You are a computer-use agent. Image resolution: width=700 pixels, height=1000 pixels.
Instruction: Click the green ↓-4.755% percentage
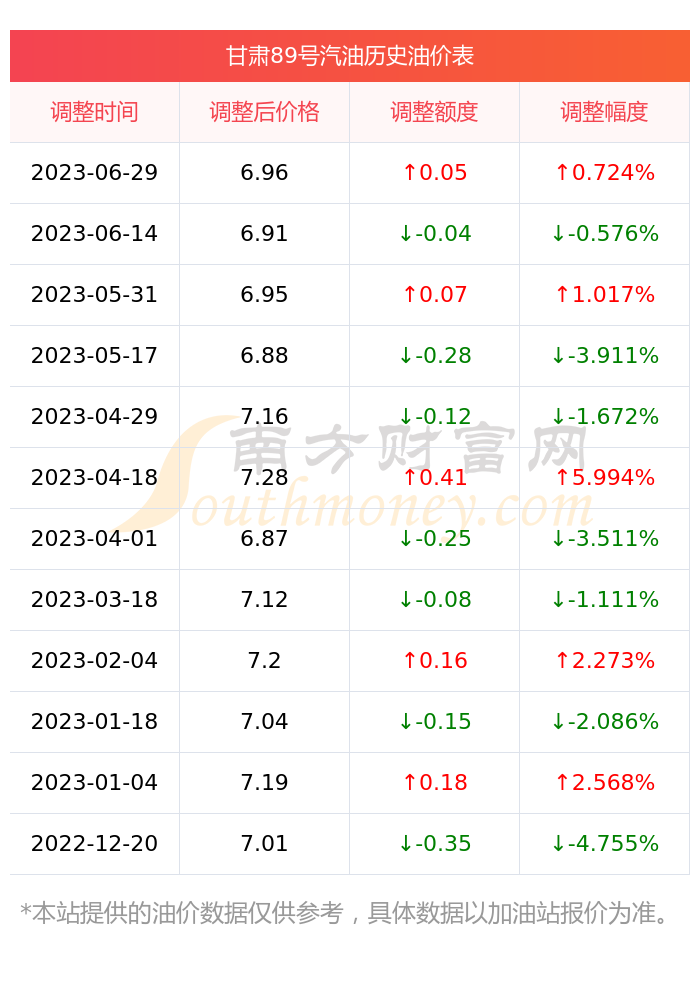point(604,844)
